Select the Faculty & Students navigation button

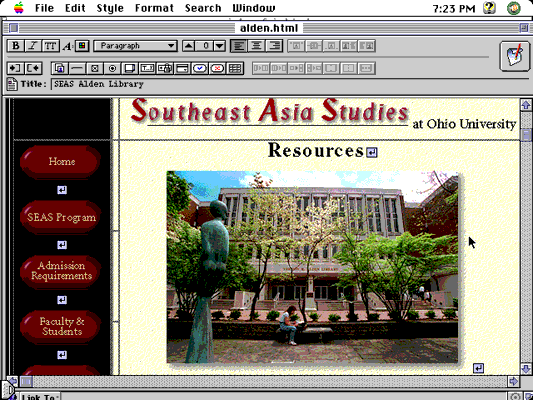click(61, 327)
